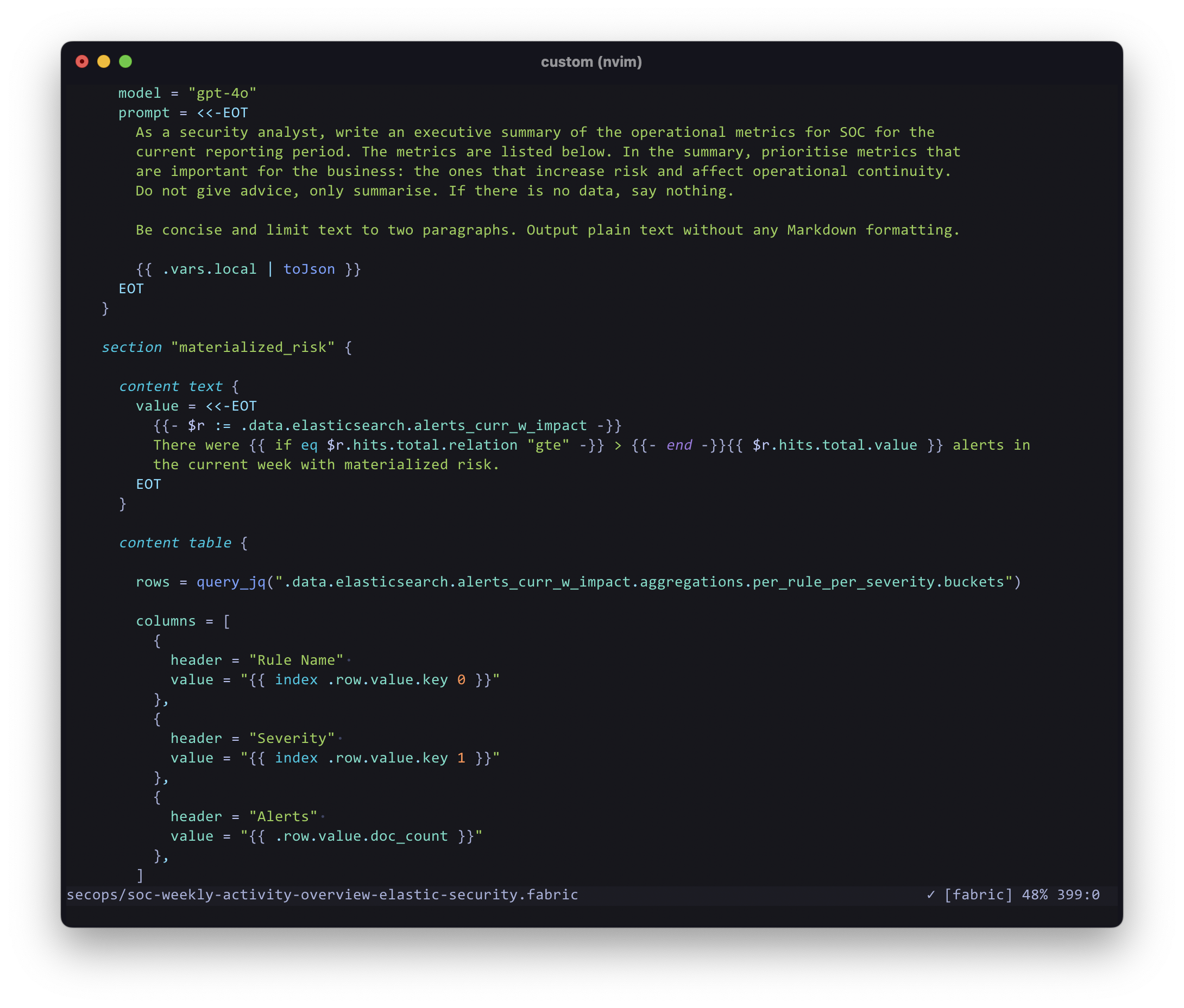The height and width of the screenshot is (1008, 1184).
Task: Click the green full-screen traffic light
Action: [125, 61]
